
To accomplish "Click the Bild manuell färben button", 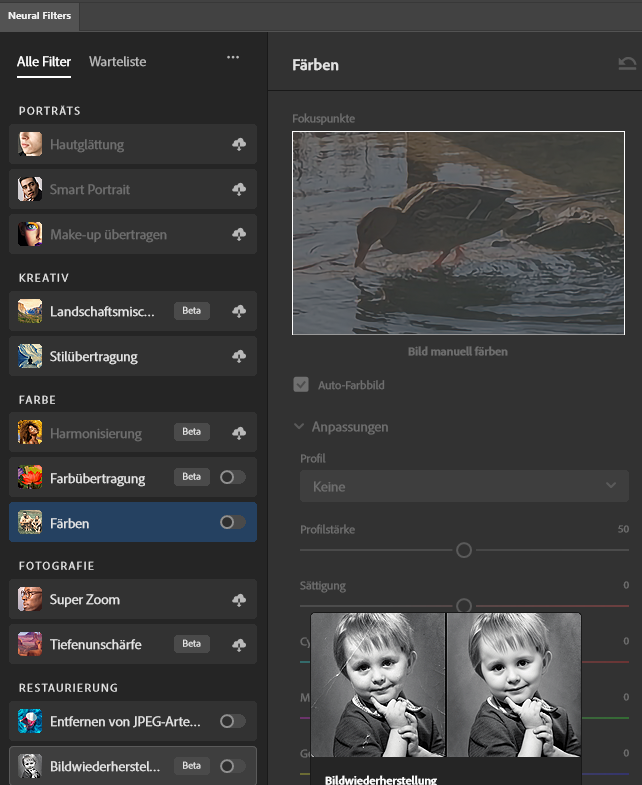I will click(457, 352).
